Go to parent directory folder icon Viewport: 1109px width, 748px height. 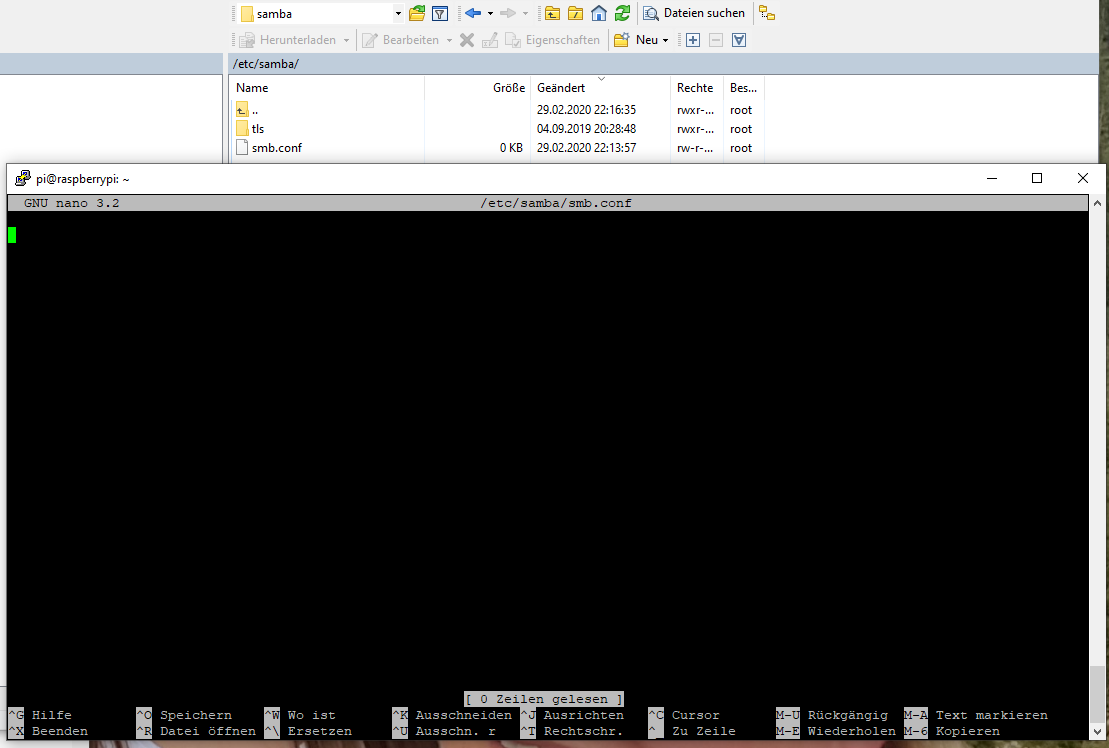click(552, 13)
